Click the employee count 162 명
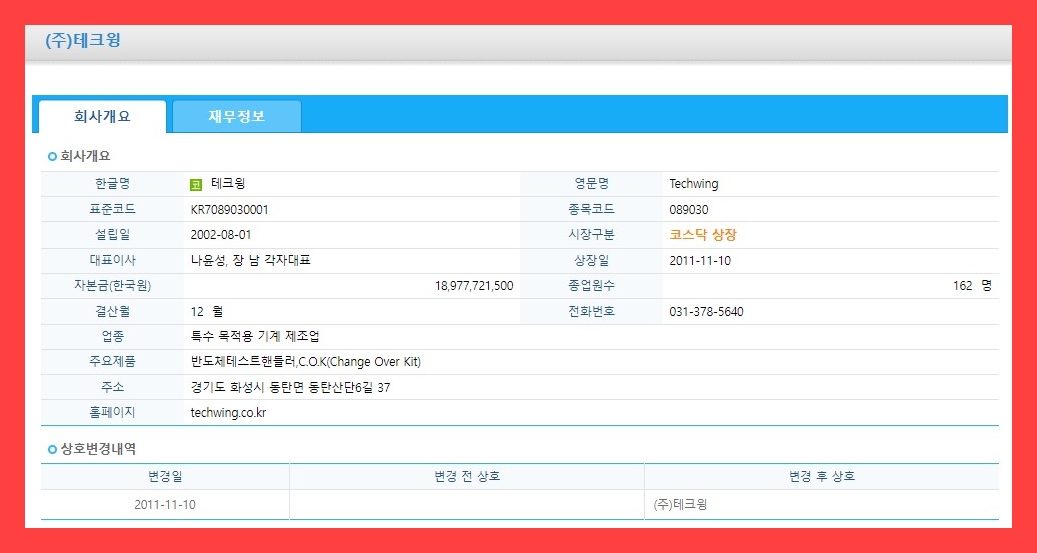The width and height of the screenshot is (1037, 553). pos(973,286)
